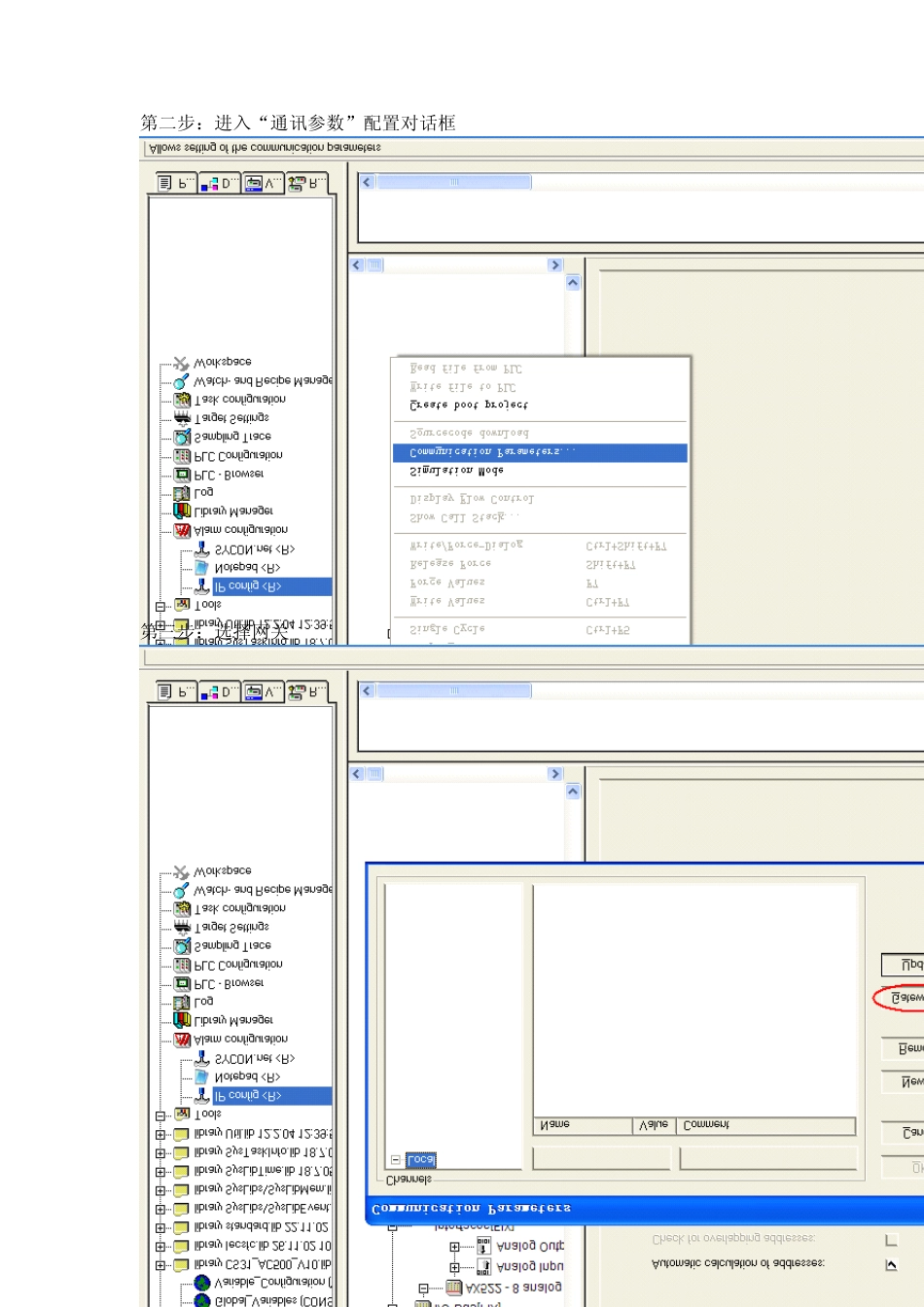Click the Alarm configuration icon in the upper screenshot
Screen dimensions: 924x1307
click(x=182, y=530)
